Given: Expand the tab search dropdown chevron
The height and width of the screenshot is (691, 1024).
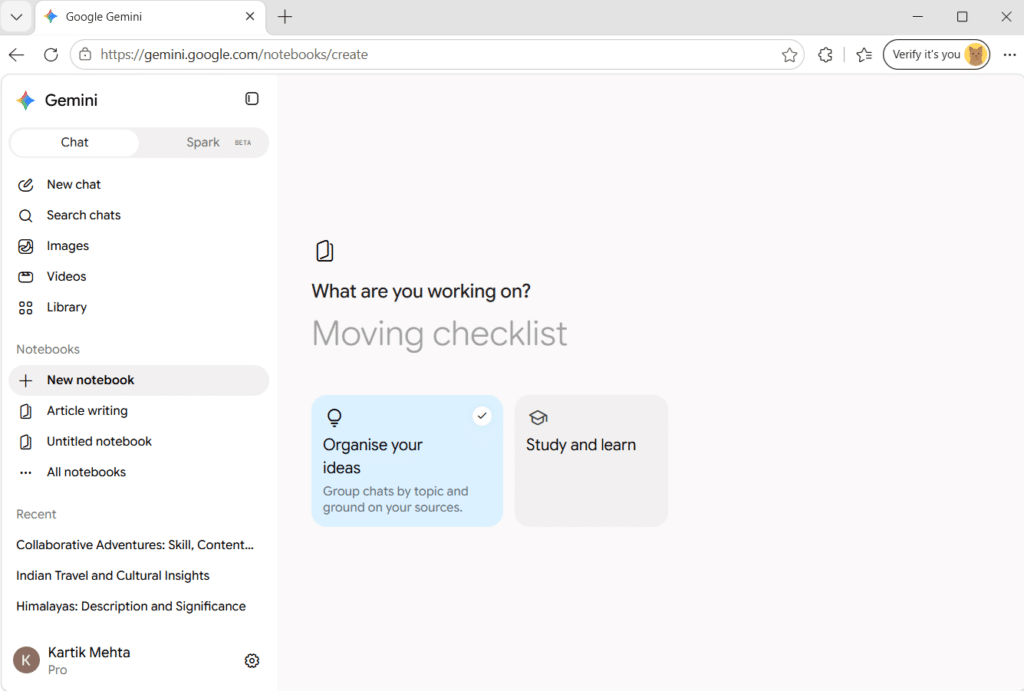Looking at the screenshot, I should [16, 17].
